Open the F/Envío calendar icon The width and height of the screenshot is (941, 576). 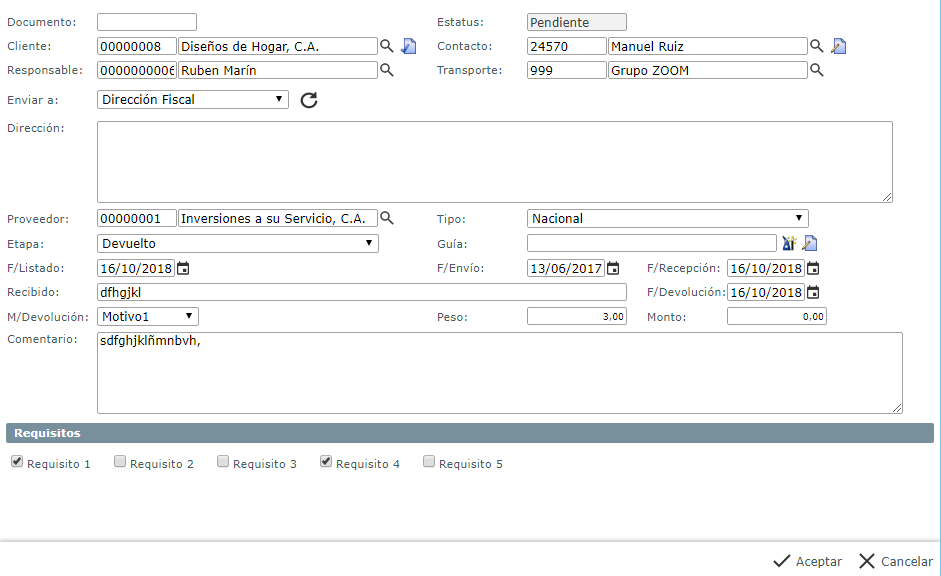613,268
